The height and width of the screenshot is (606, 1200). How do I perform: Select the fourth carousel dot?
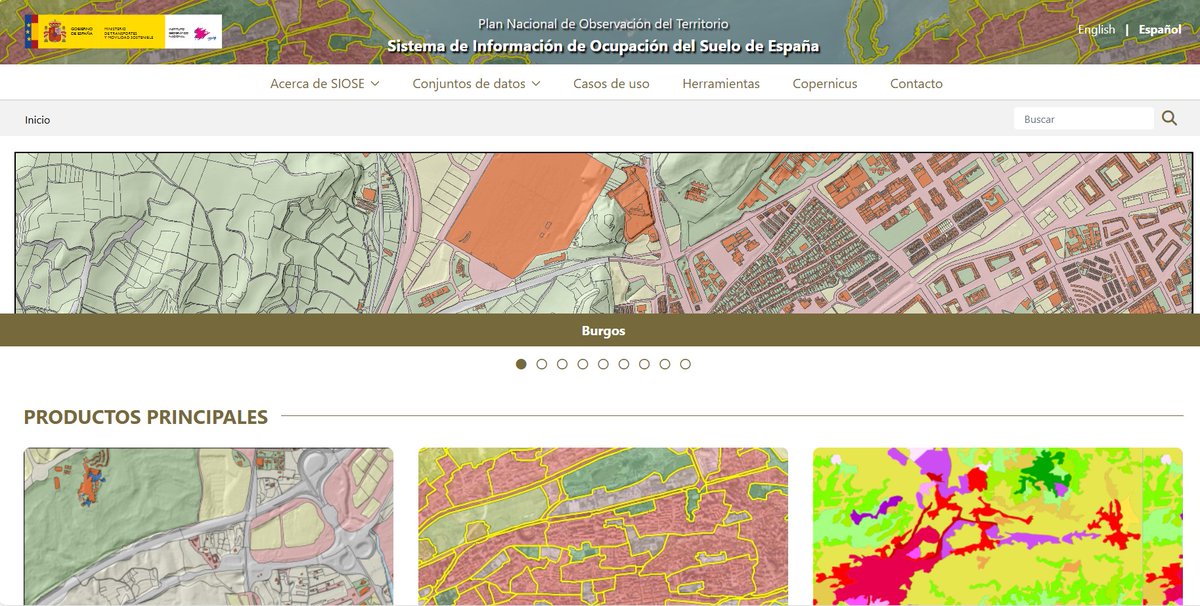point(583,364)
